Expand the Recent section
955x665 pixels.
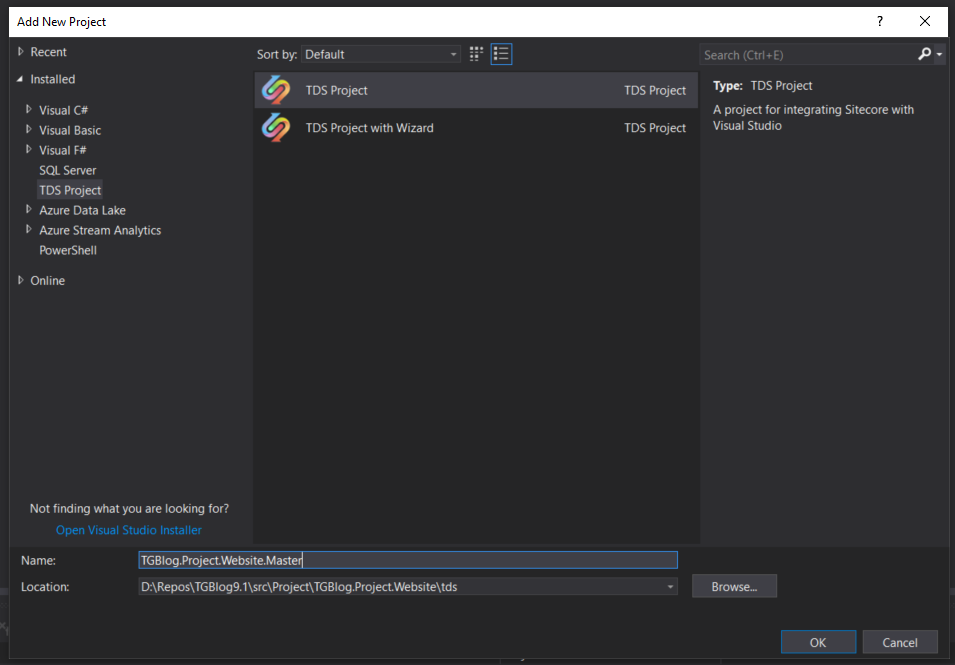click(21, 52)
